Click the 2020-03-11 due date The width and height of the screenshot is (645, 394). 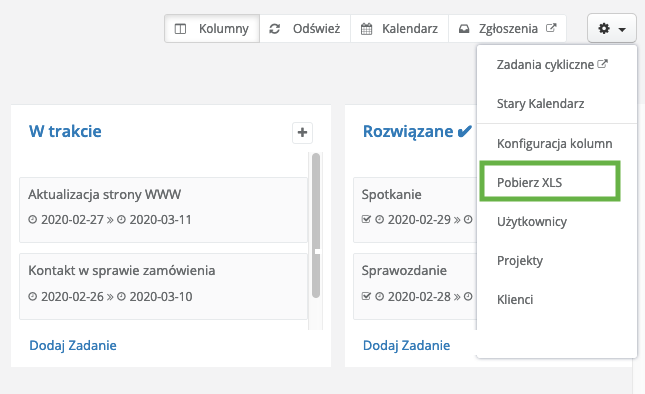[161, 220]
